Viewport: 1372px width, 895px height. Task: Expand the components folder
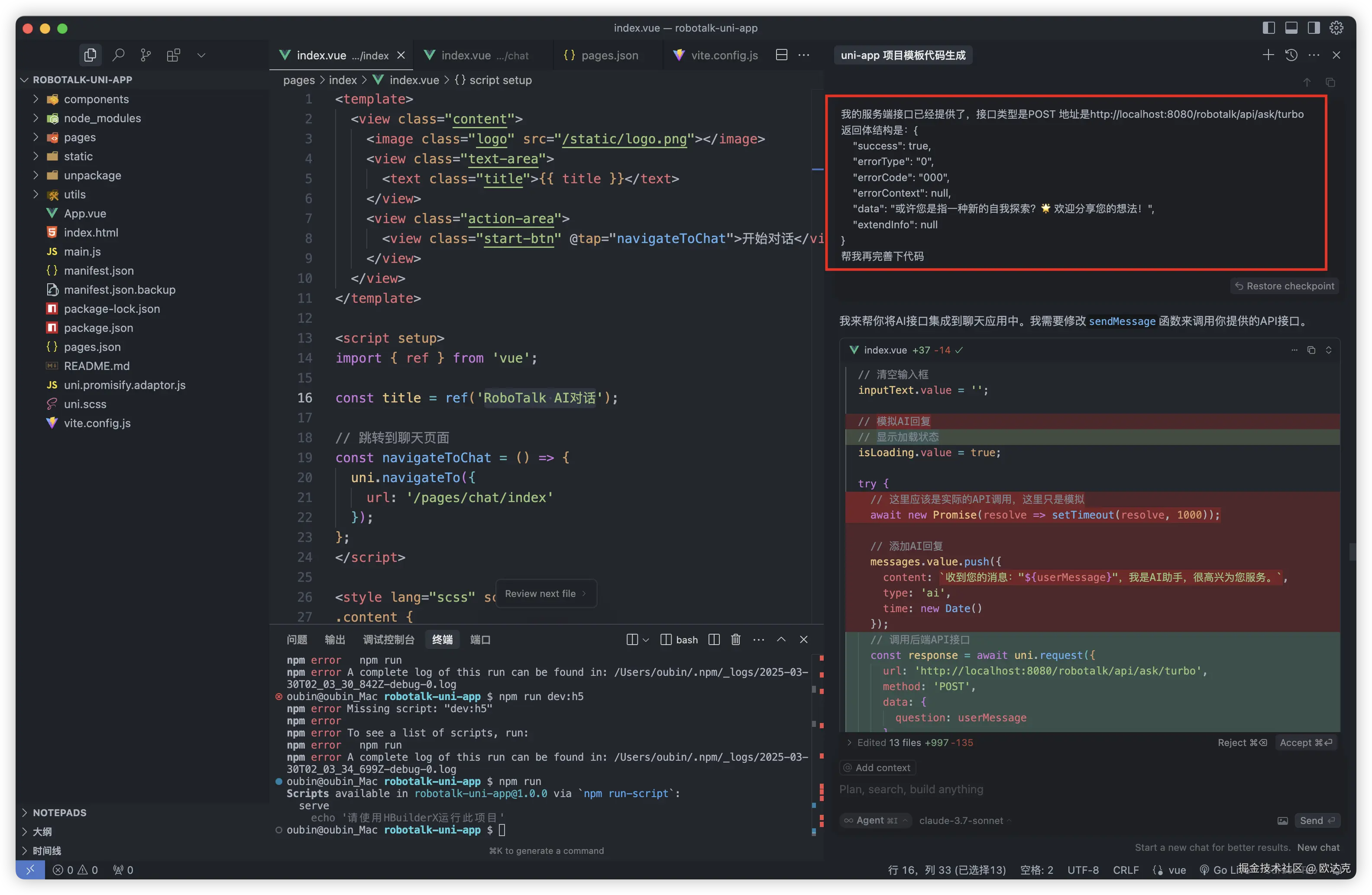coord(96,99)
